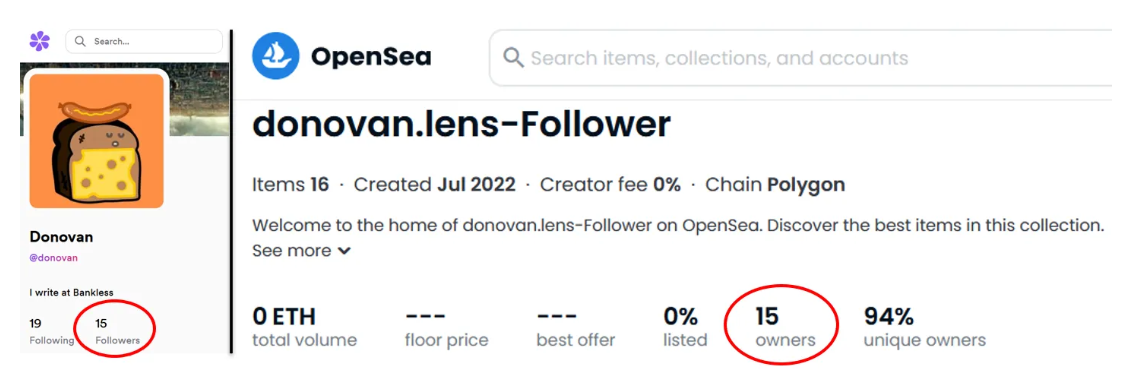1128x374 pixels.
Task: Click the profile cover banner image
Action: [199, 99]
